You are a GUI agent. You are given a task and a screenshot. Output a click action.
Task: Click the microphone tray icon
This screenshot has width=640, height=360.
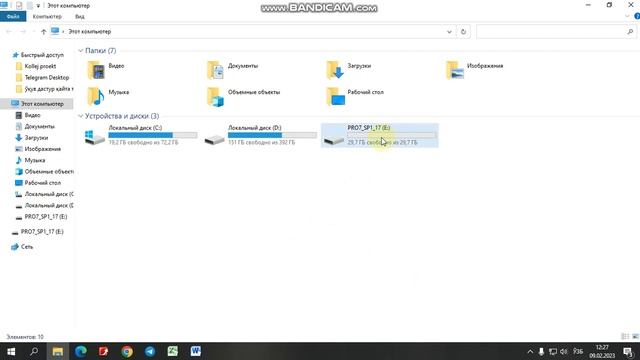(x=541, y=351)
